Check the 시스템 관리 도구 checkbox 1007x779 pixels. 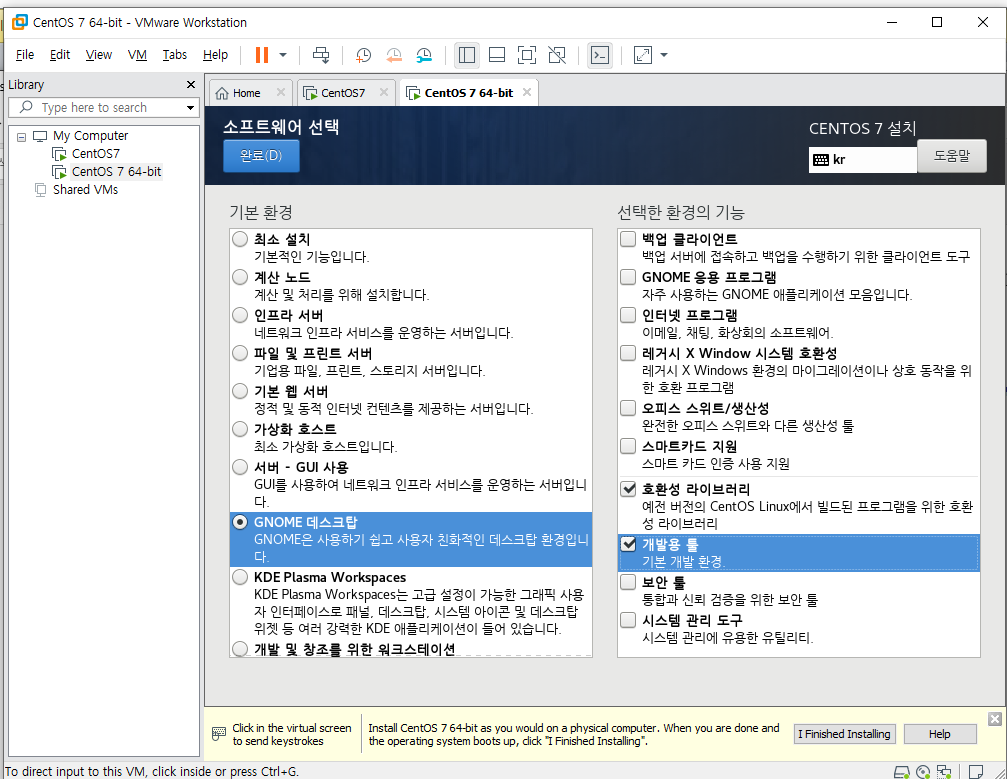pyautogui.click(x=628, y=620)
